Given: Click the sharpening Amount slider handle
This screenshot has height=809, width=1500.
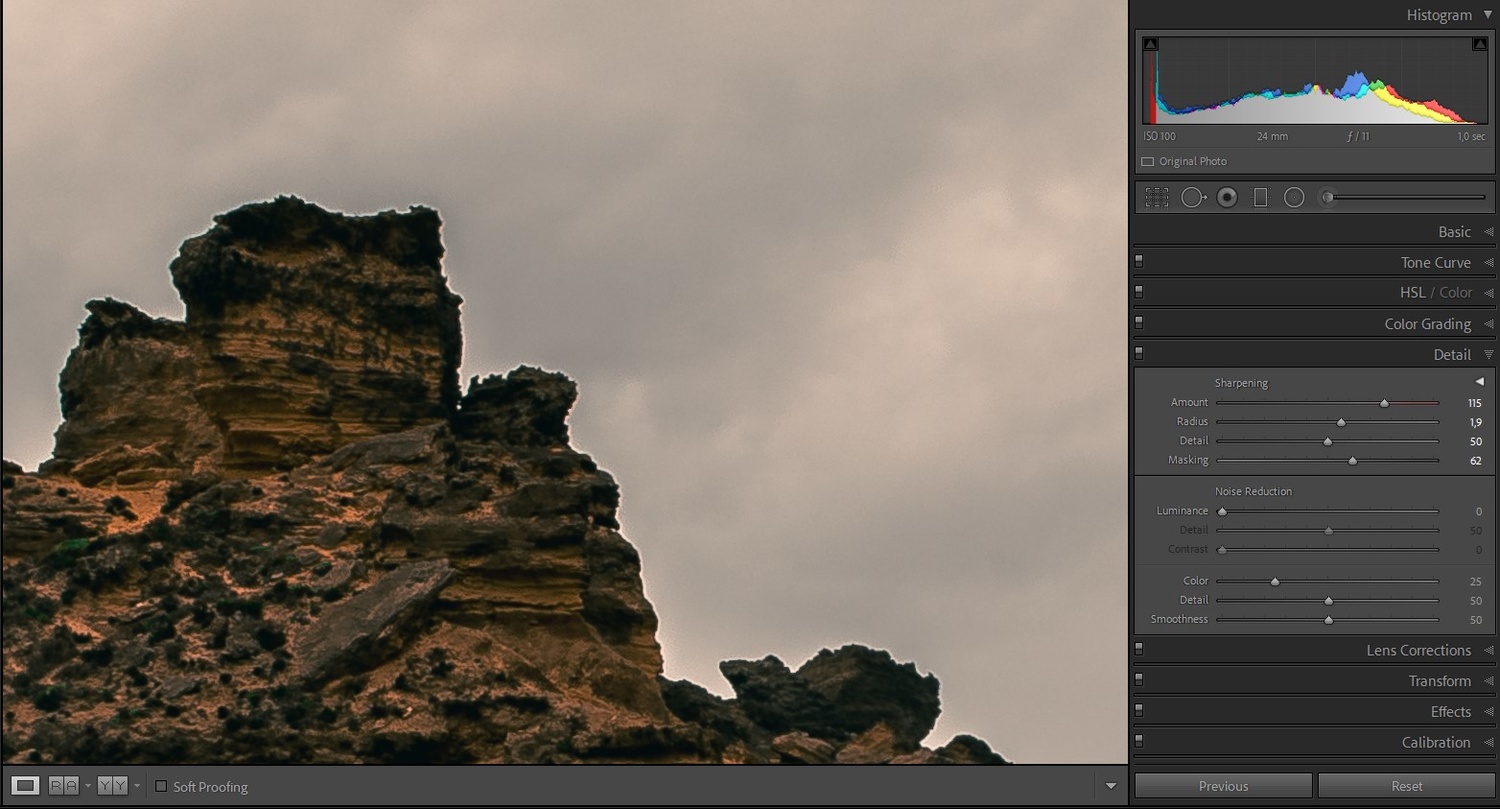Looking at the screenshot, I should coord(1384,403).
